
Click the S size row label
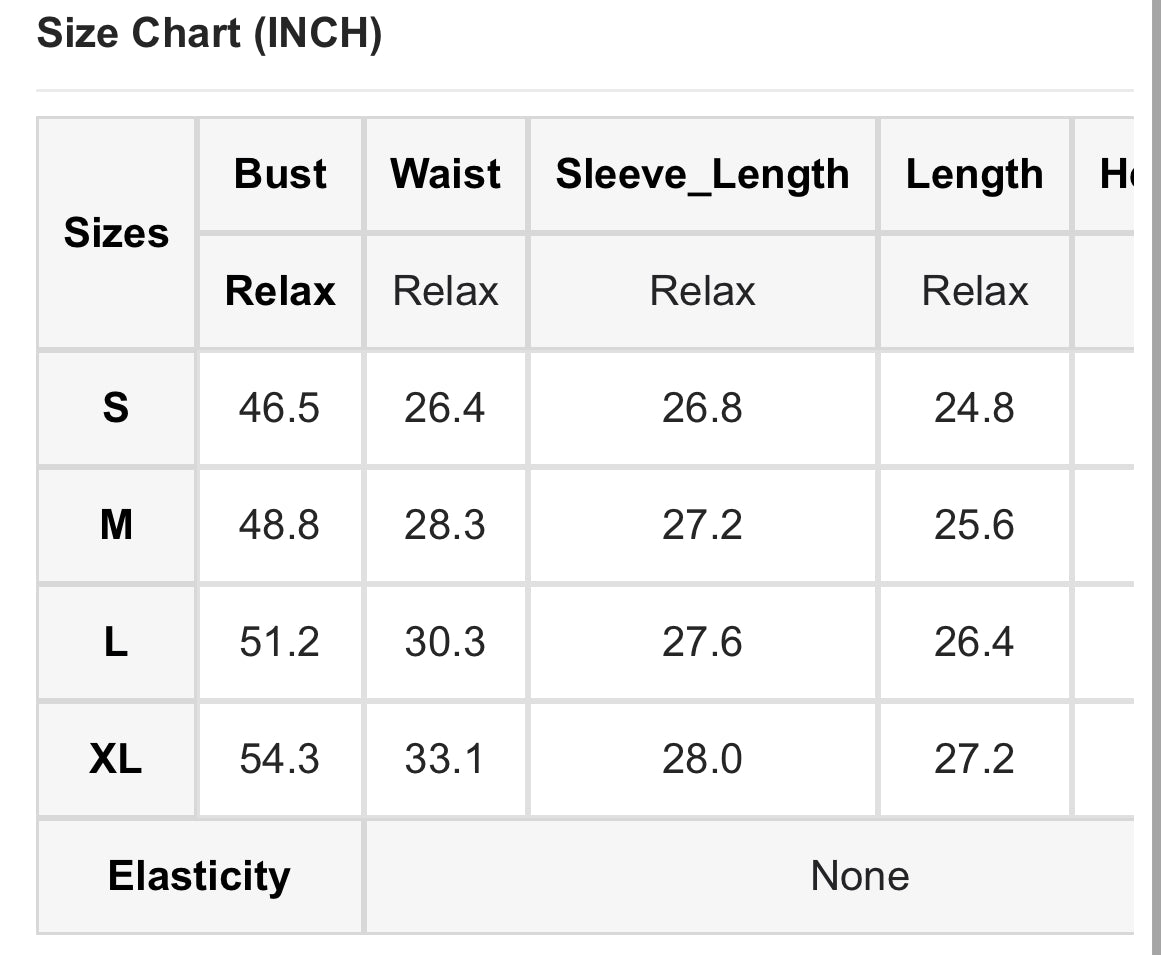tap(116, 408)
